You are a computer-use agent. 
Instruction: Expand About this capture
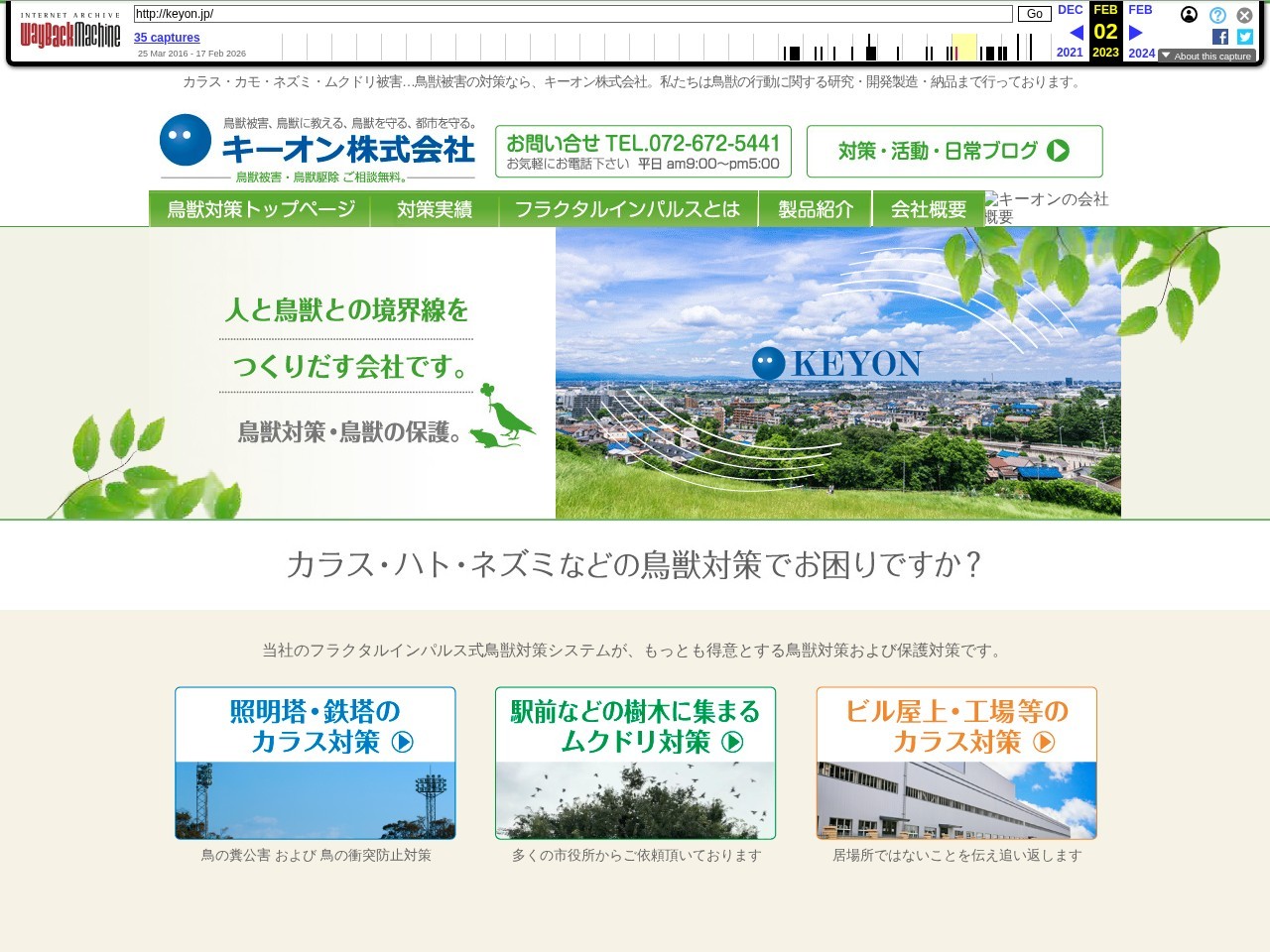(1206, 57)
